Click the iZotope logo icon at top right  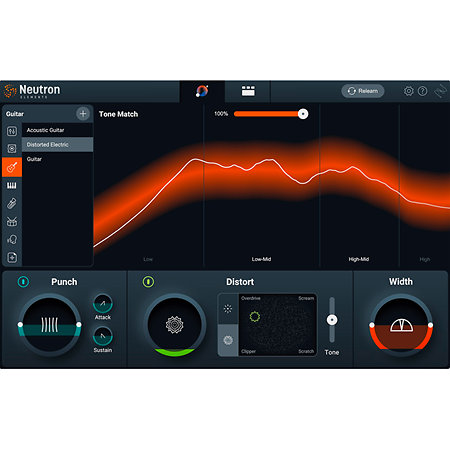click(441, 91)
